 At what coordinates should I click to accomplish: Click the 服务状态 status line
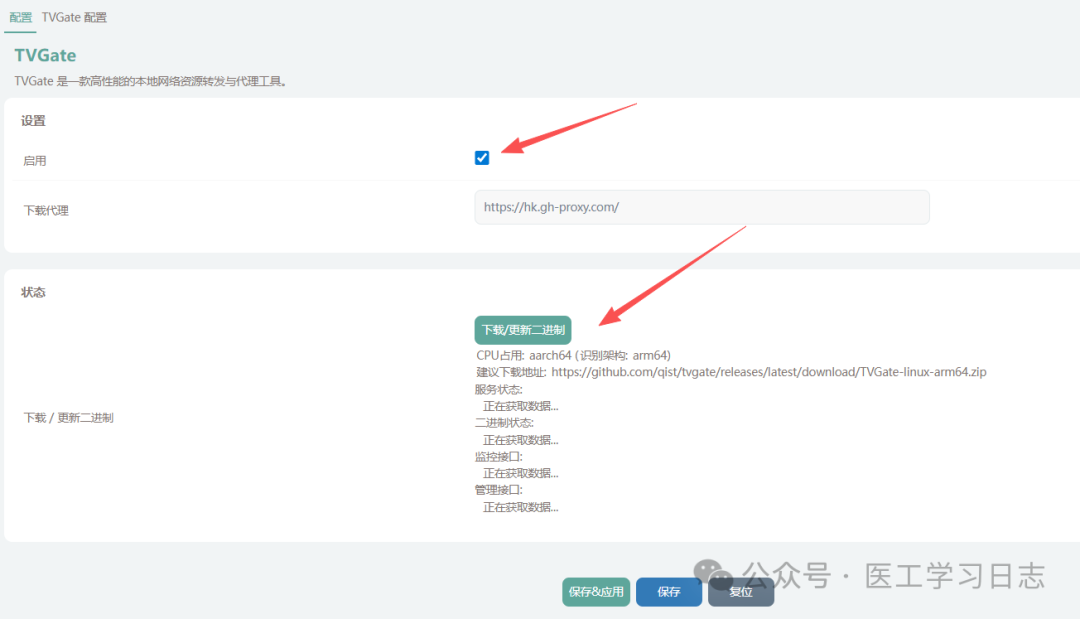499,389
